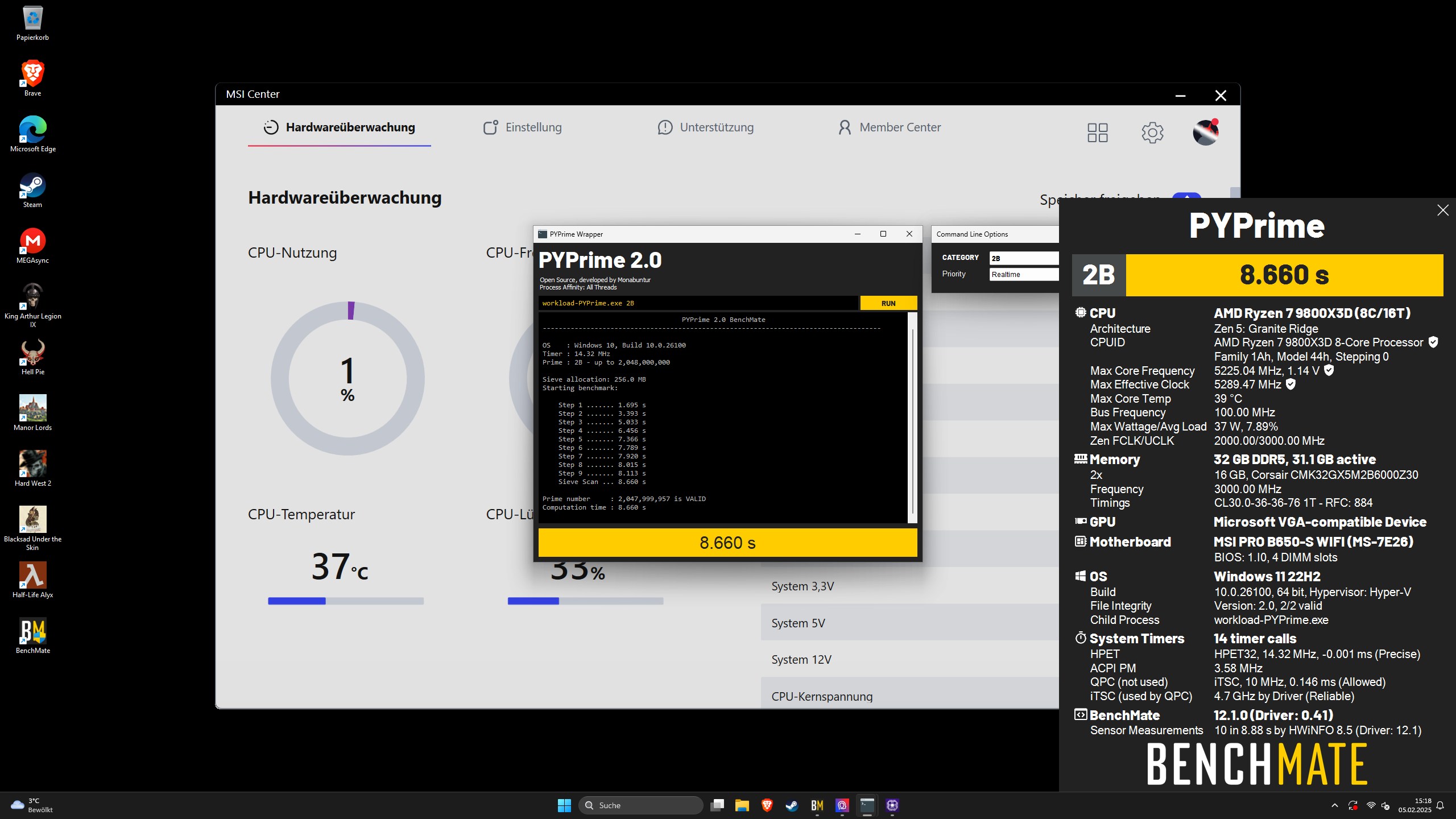Click the terminal window taskbar icon
This screenshot has height=819, width=1456.
867,805
